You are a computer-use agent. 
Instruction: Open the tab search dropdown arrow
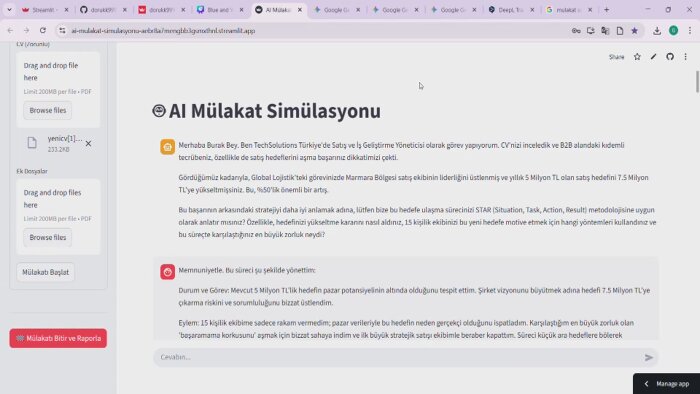pos(9,9)
